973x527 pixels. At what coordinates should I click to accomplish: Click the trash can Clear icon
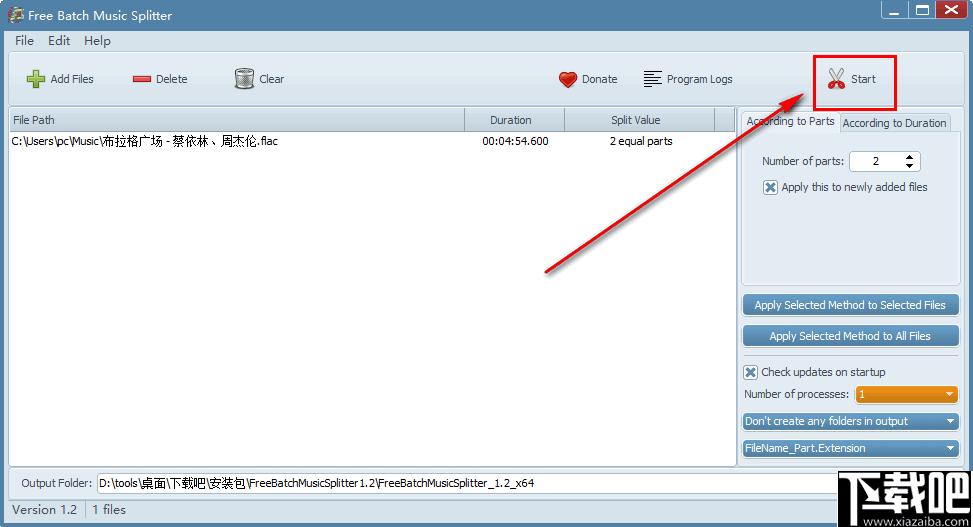pos(244,79)
